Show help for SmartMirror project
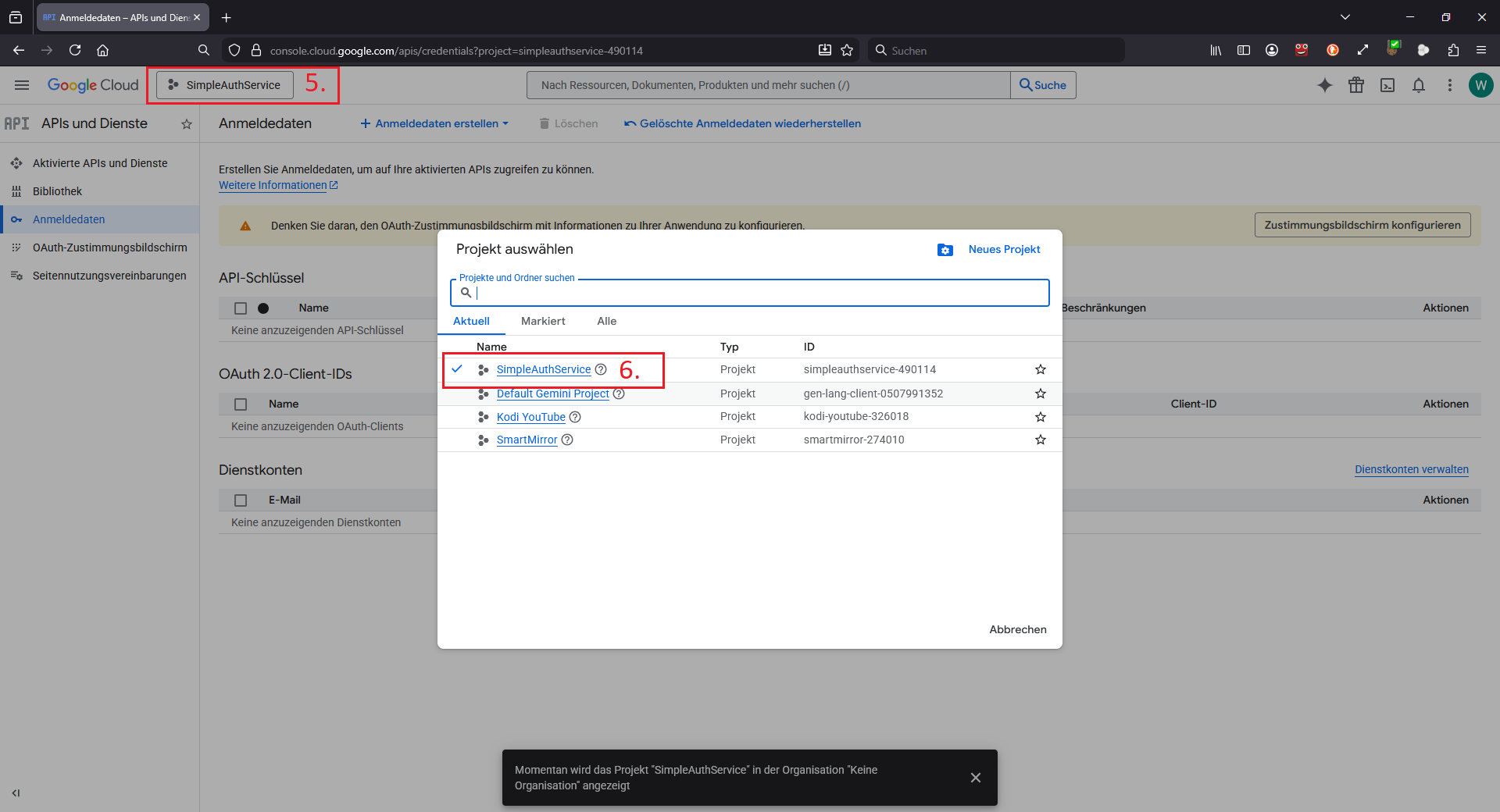 pyautogui.click(x=567, y=440)
